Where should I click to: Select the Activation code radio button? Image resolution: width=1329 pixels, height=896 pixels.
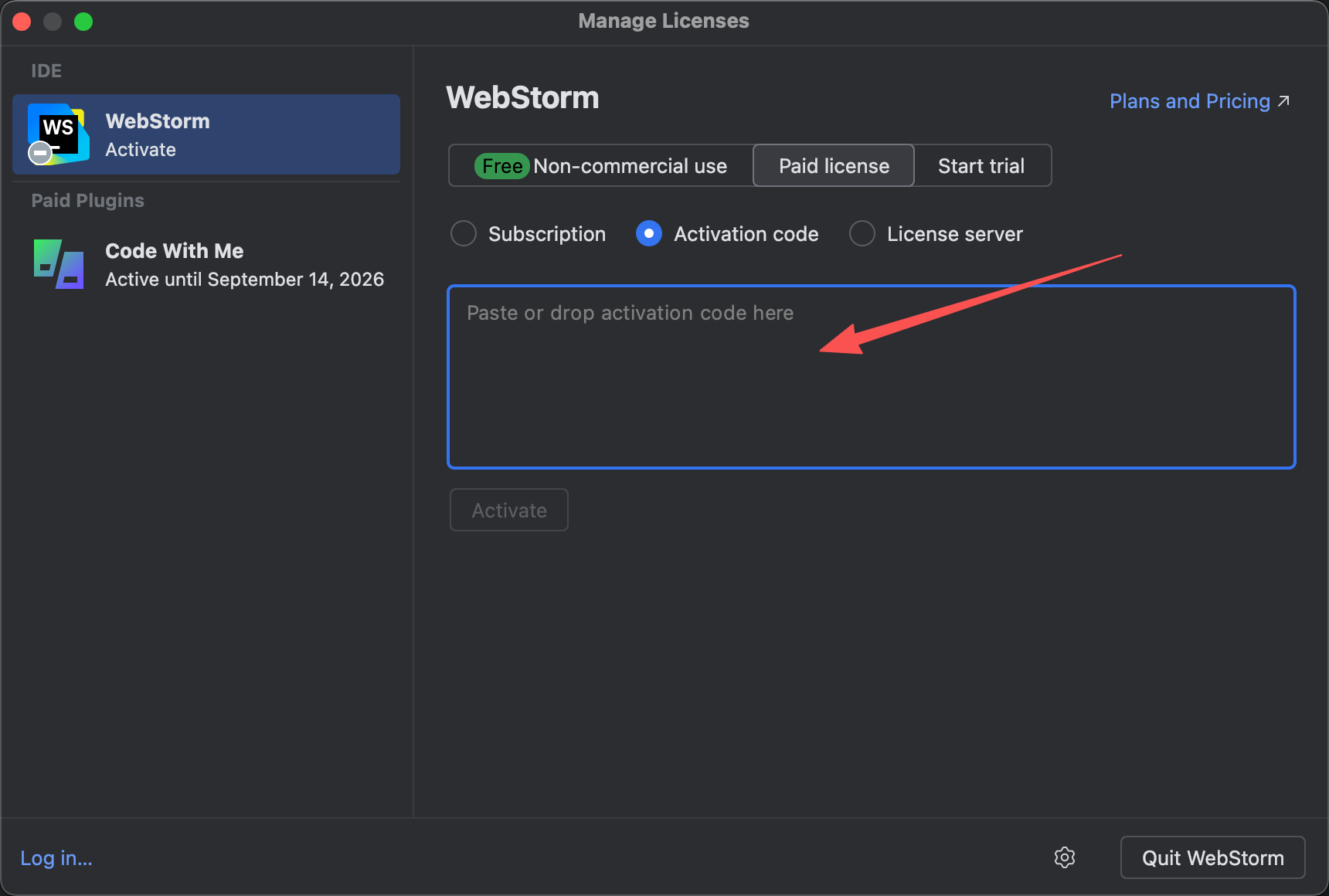649,233
